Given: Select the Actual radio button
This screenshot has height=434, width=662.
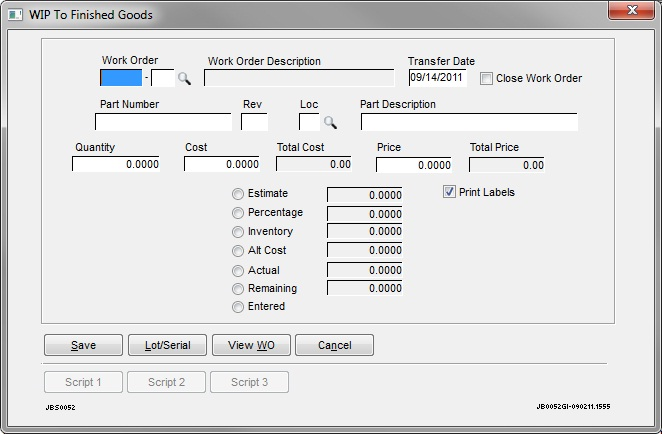Looking at the screenshot, I should pyautogui.click(x=238, y=271).
